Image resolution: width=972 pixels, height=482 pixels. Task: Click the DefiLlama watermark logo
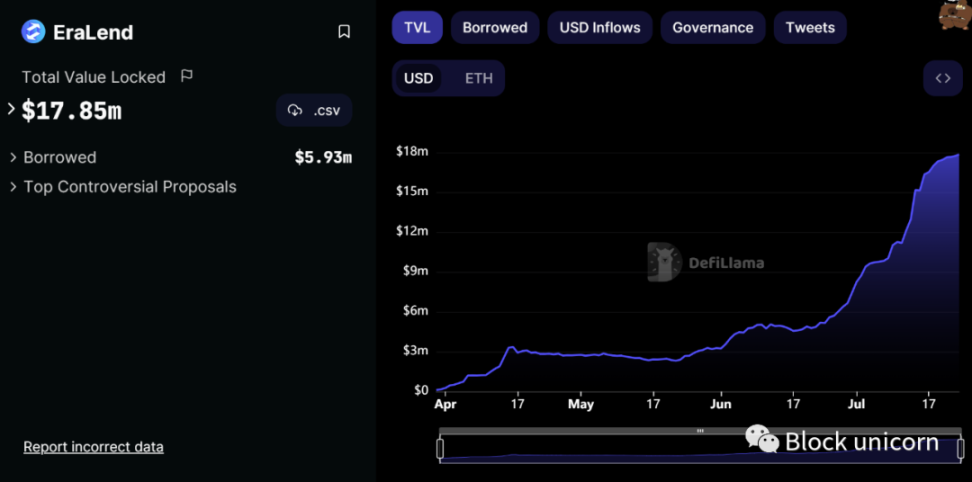(664, 262)
